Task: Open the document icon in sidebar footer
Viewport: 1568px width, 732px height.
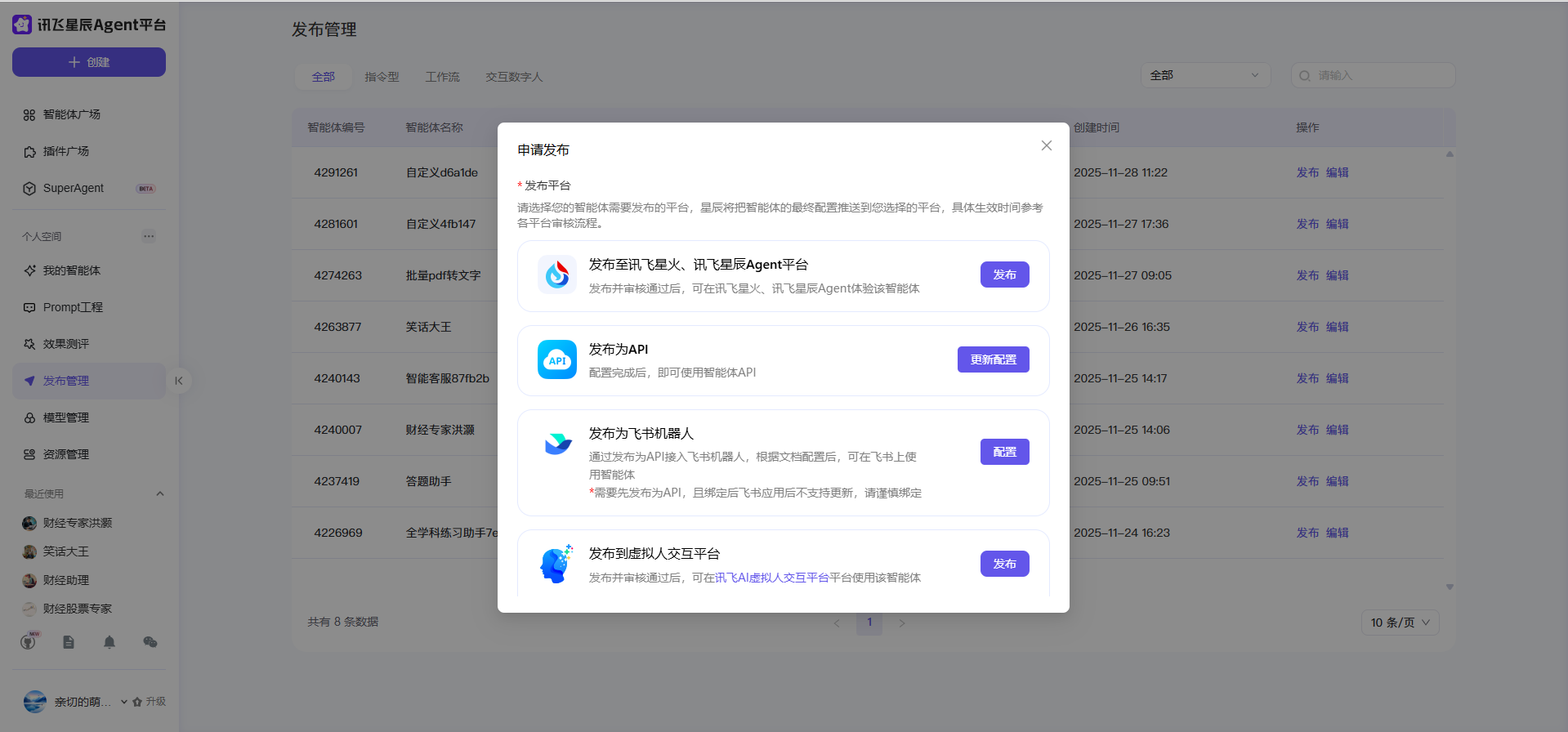Action: pyautogui.click(x=69, y=642)
